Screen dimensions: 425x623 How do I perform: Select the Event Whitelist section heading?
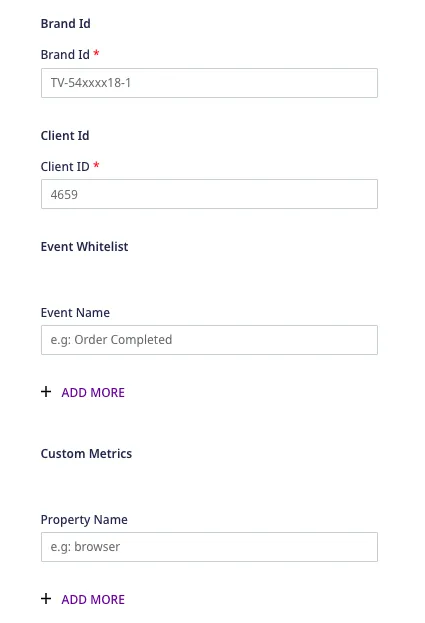click(84, 247)
